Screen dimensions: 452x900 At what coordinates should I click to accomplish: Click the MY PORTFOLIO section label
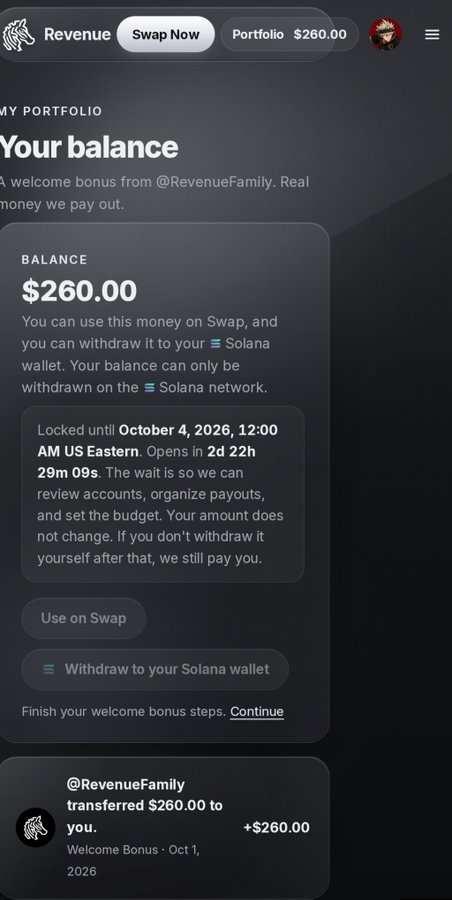[51, 111]
